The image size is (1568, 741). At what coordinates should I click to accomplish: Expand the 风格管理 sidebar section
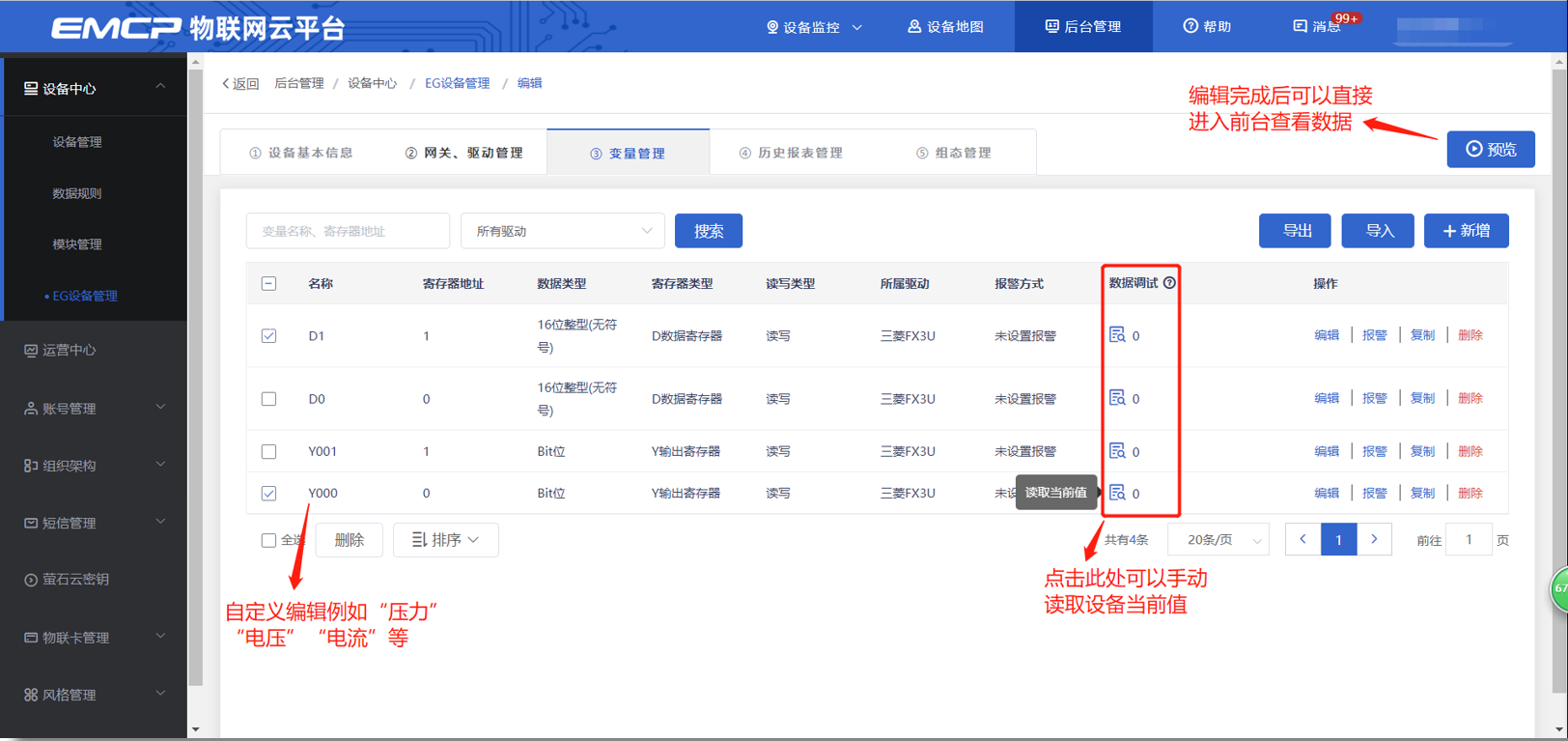pos(94,695)
